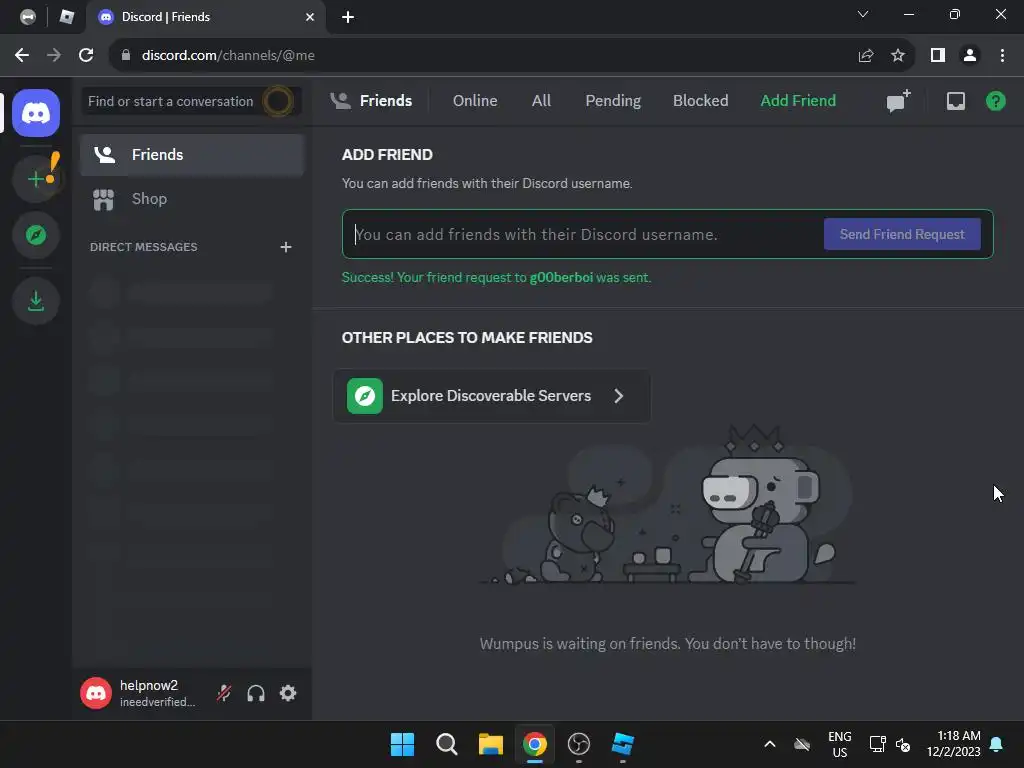
Task: Open Explore Discoverable Servers card
Action: (492, 396)
